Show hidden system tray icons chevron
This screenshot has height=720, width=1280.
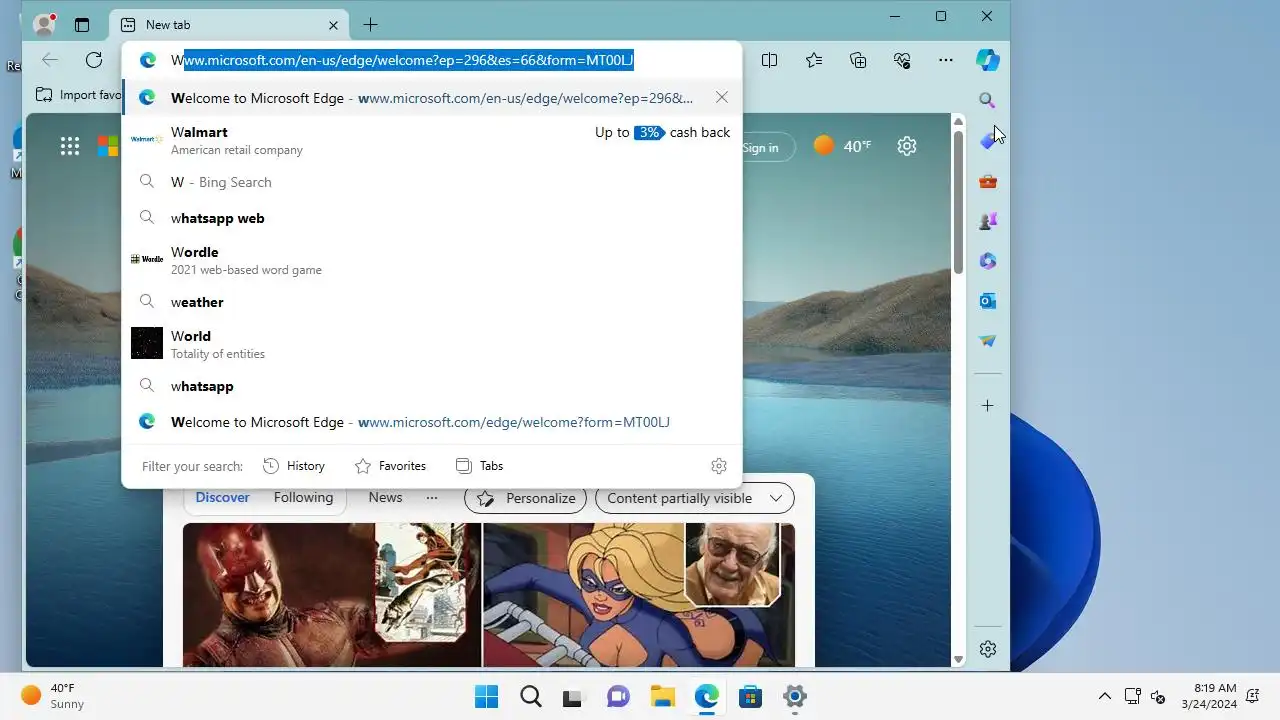[1105, 697]
